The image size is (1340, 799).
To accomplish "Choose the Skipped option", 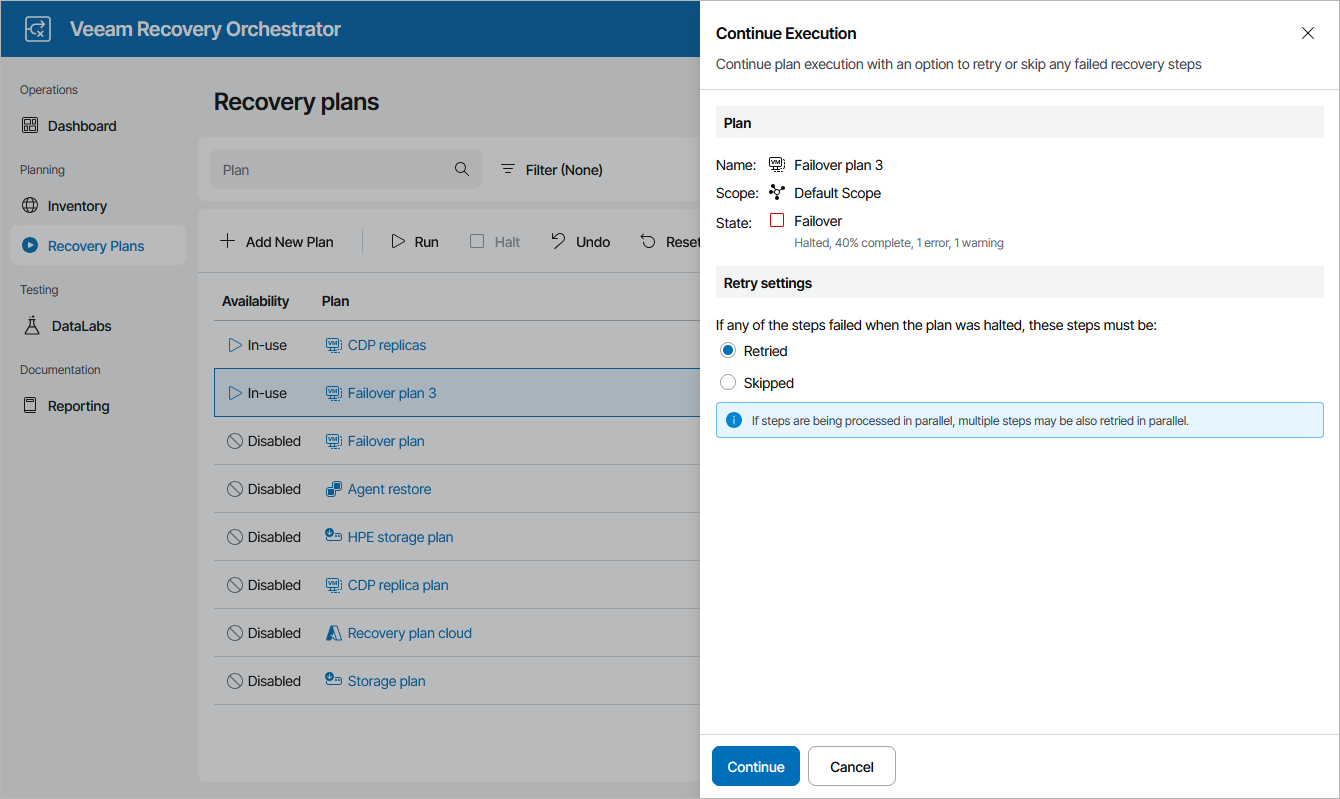I will [x=727, y=382].
